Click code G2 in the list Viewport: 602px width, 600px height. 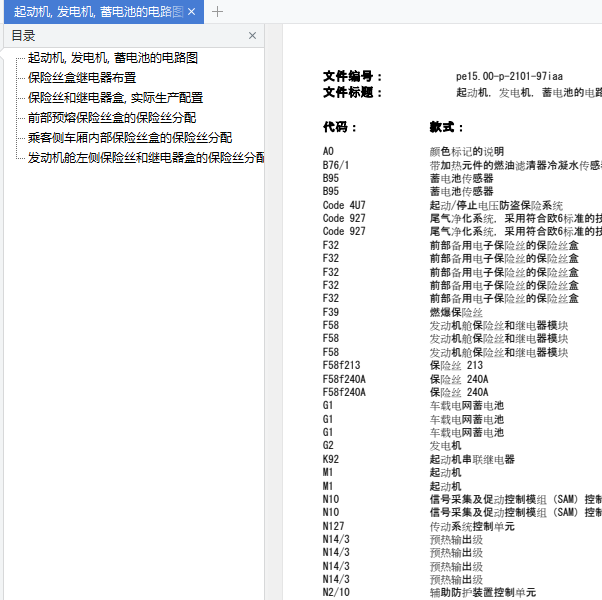point(328,445)
